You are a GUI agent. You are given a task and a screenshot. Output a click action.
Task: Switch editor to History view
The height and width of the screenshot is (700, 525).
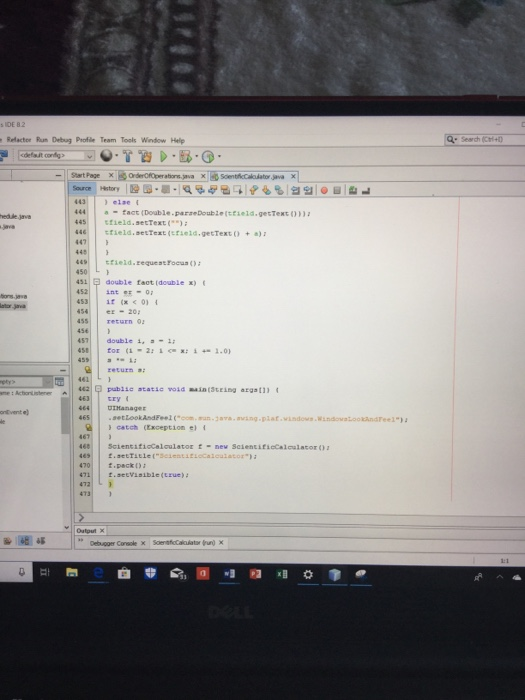coord(109,189)
